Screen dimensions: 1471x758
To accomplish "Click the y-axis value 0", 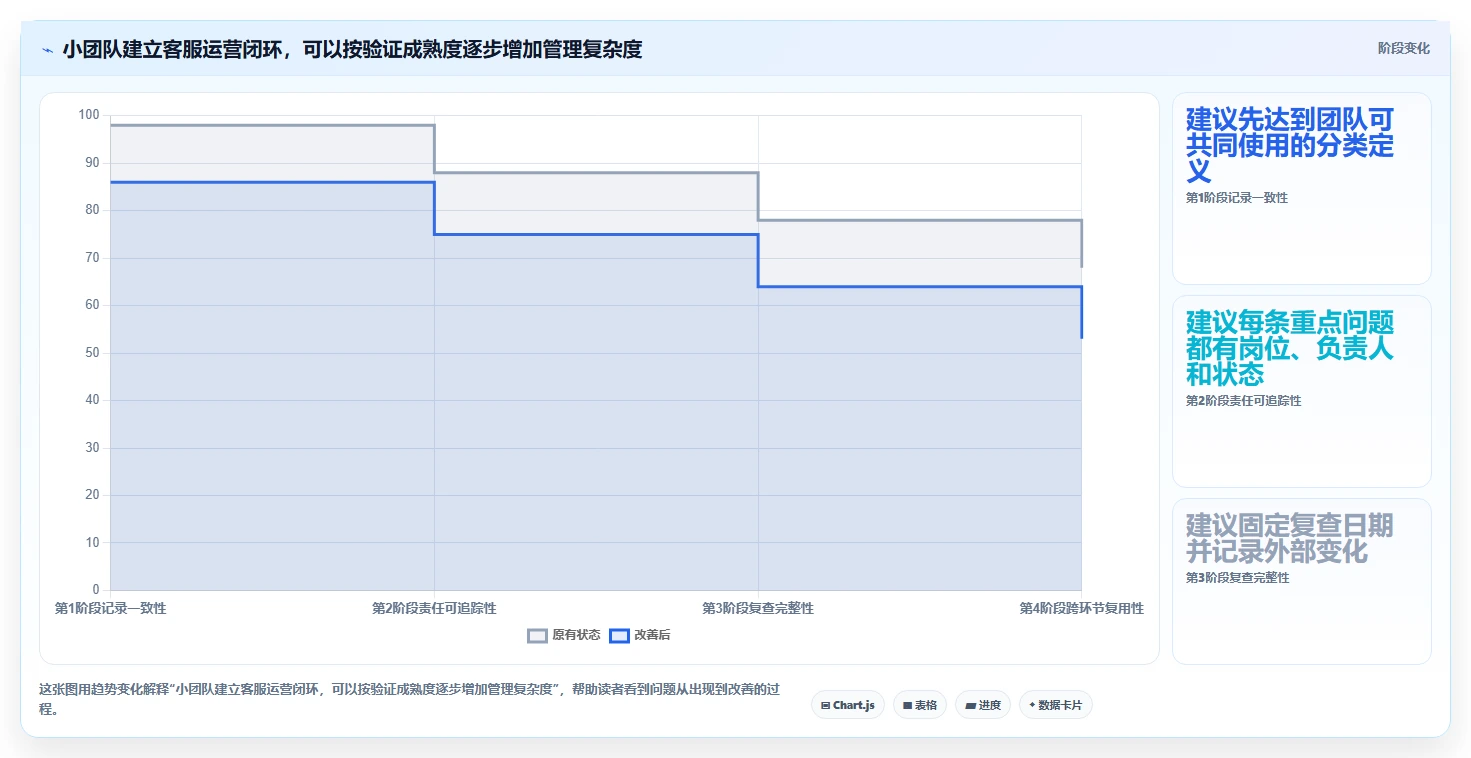I will tap(96, 590).
